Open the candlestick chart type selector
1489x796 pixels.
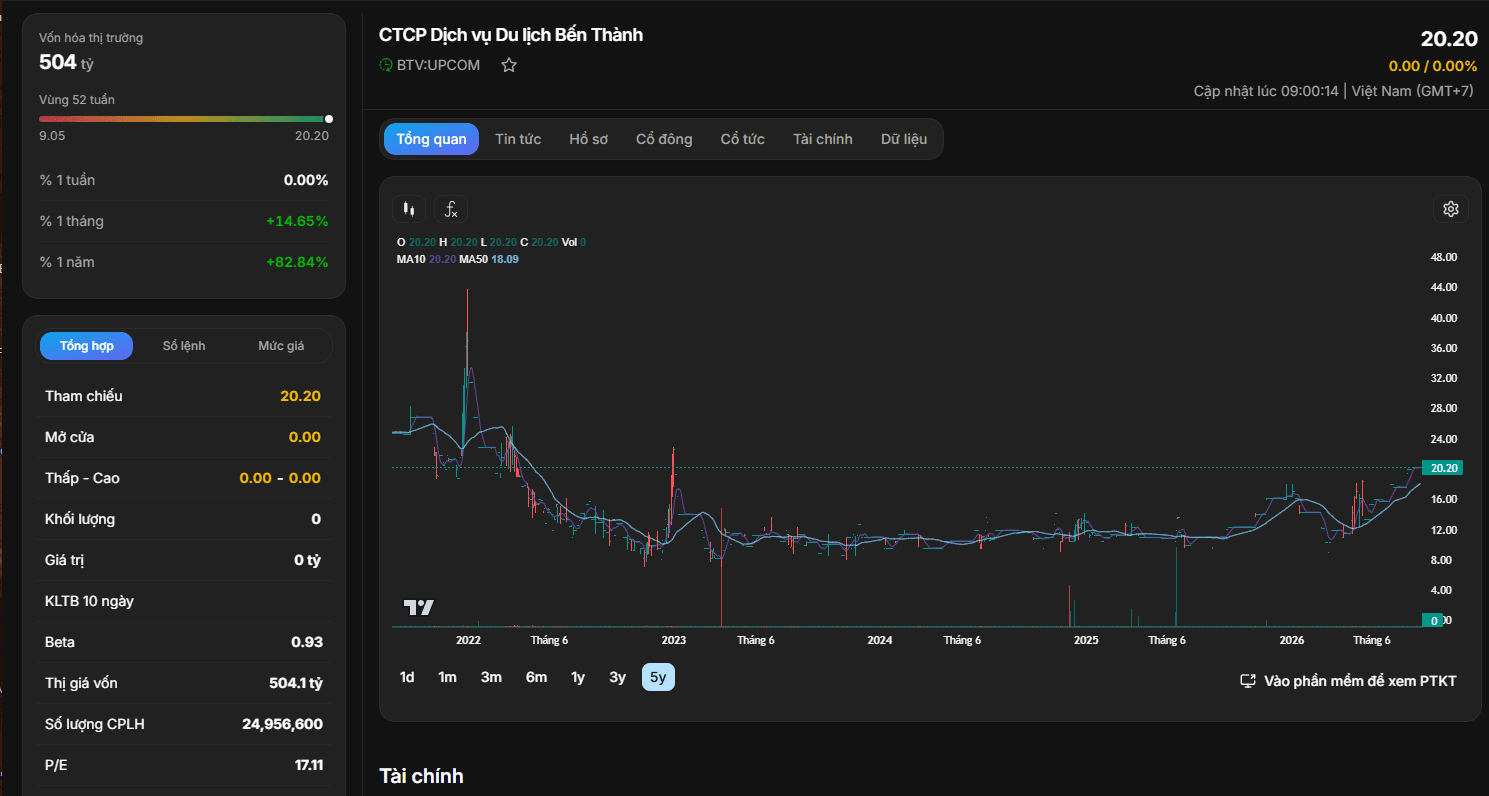tap(408, 209)
